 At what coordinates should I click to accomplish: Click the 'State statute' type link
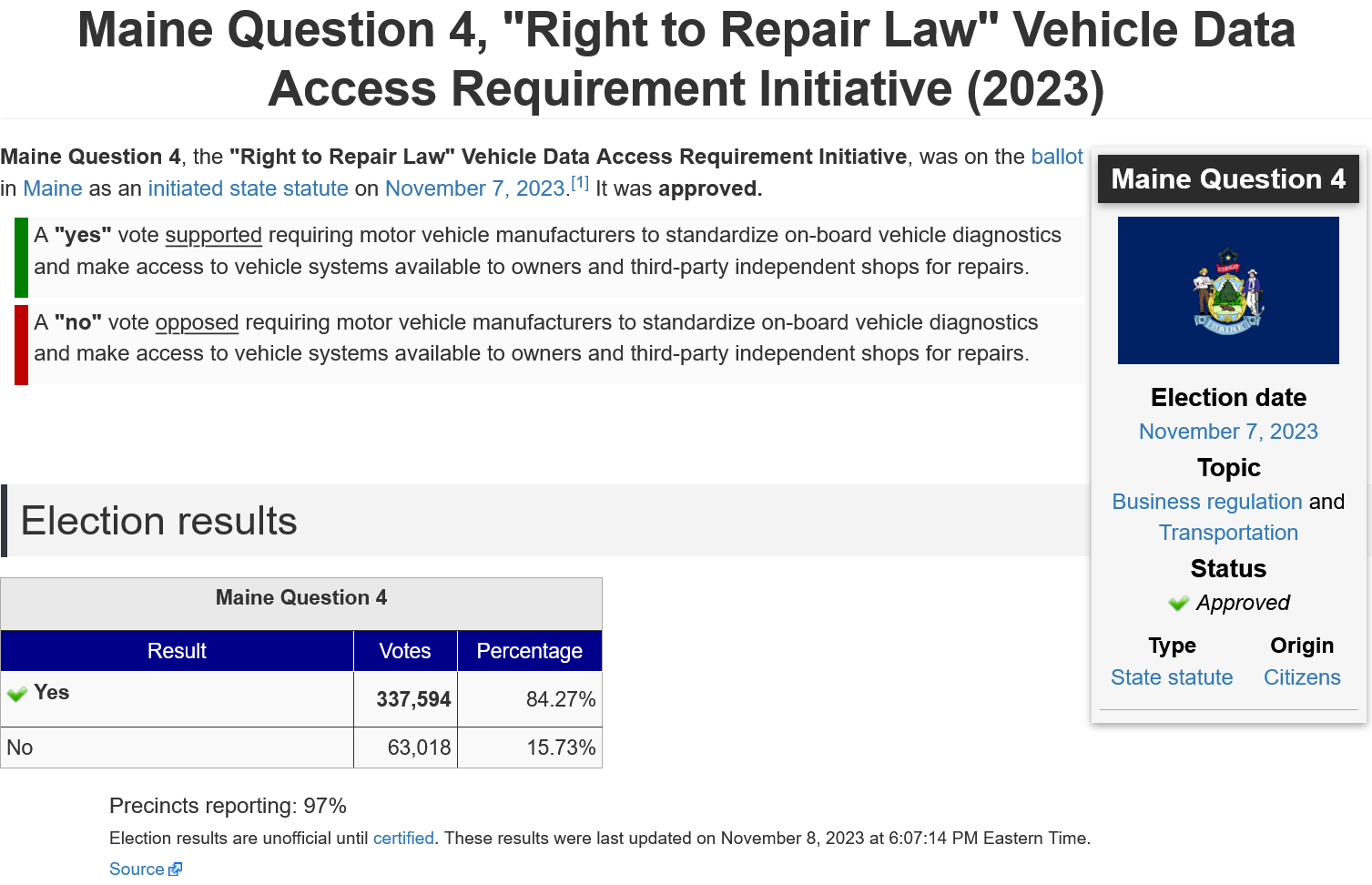(x=1172, y=677)
